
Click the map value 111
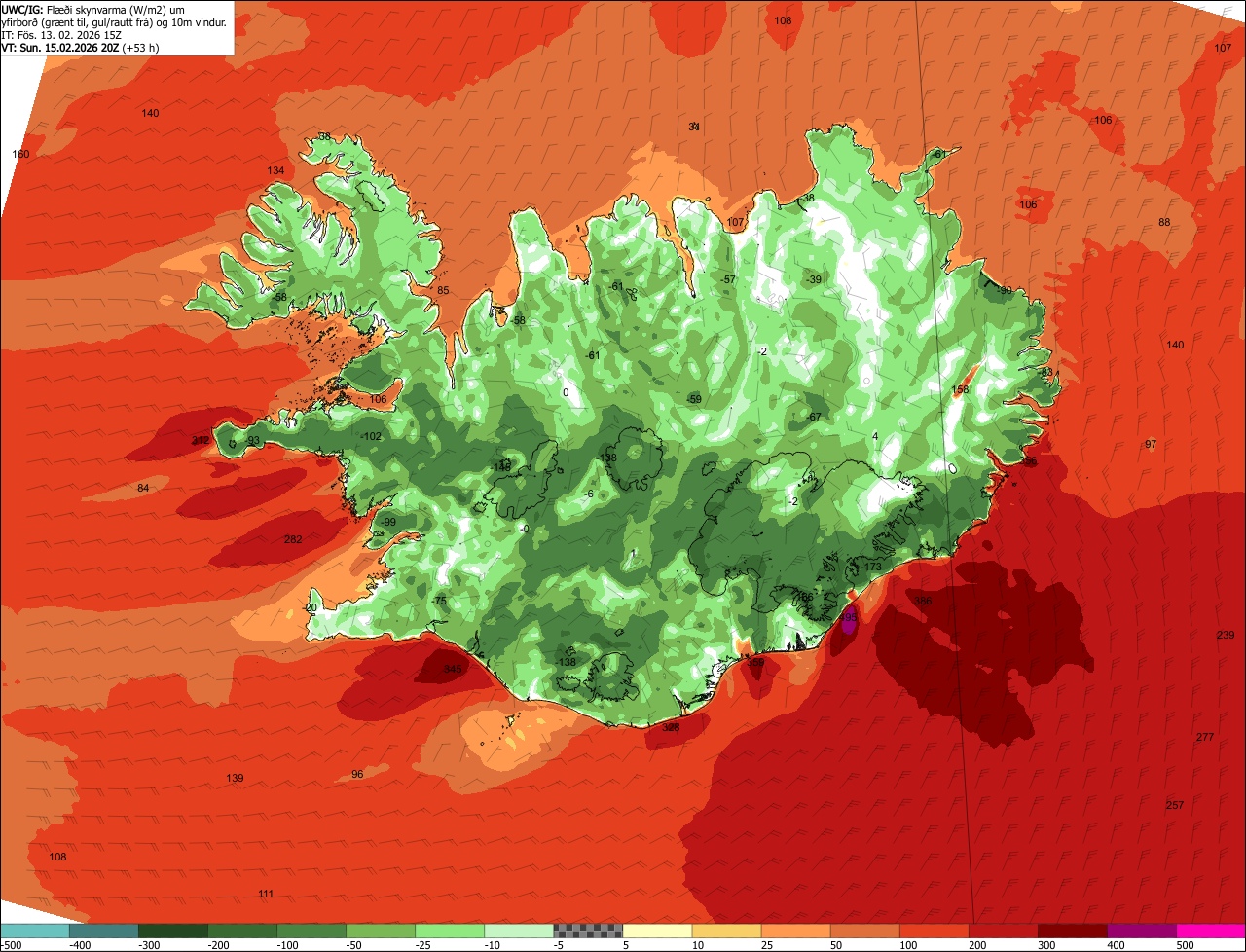(x=266, y=895)
